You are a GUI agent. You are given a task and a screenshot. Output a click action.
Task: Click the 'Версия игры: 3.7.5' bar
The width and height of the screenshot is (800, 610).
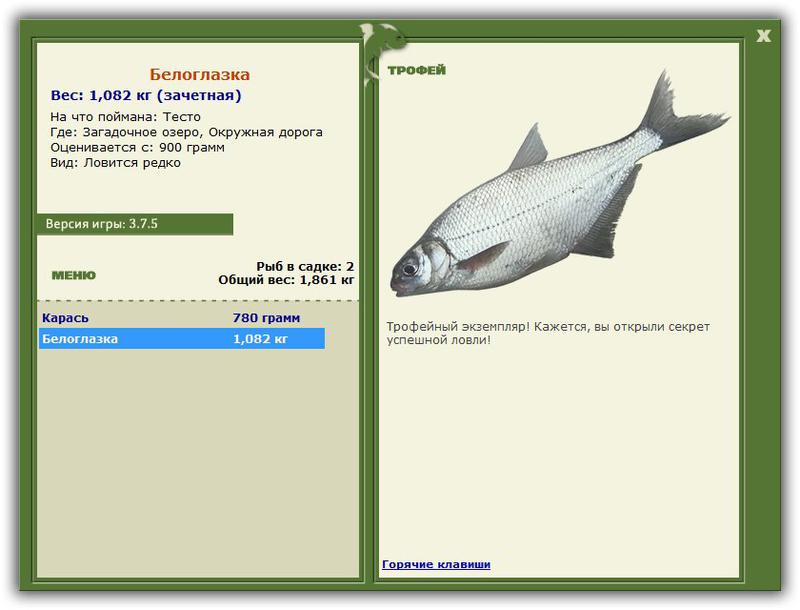tap(135, 224)
